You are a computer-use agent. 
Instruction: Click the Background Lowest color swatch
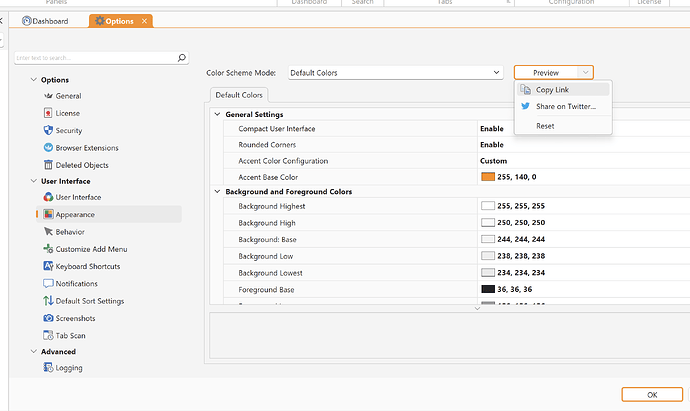click(x=488, y=273)
